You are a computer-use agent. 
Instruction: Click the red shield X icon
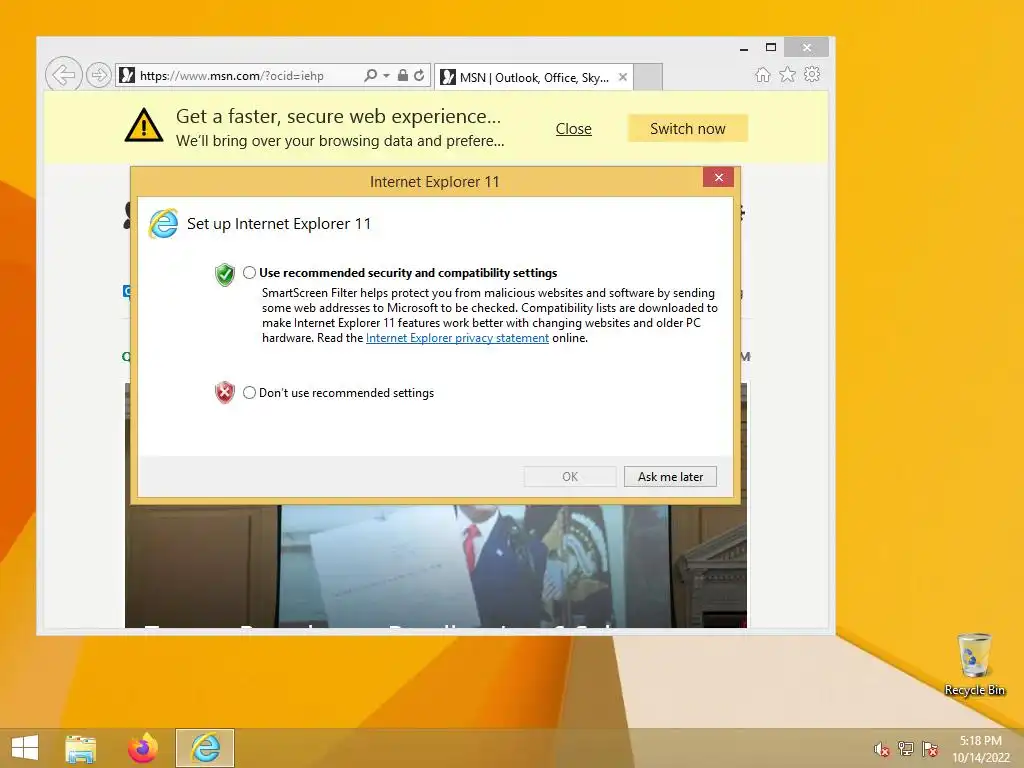coord(225,392)
